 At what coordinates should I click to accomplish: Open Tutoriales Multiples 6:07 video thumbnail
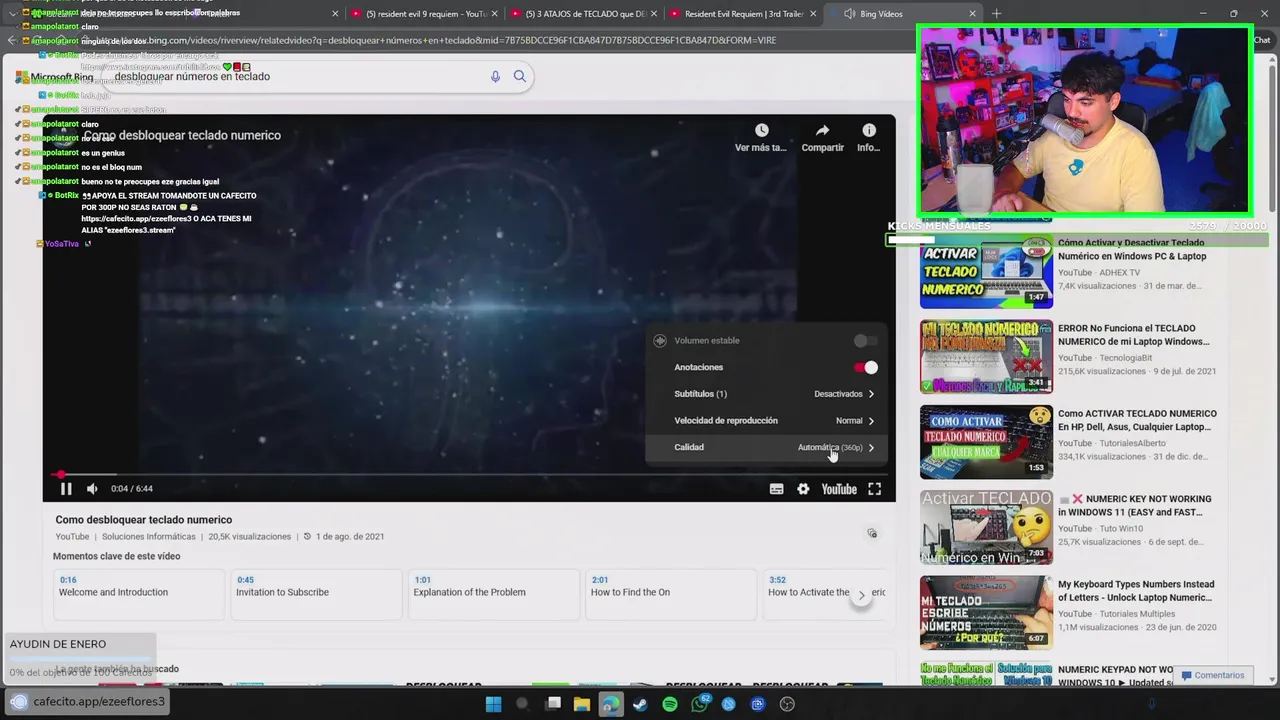tap(986, 613)
